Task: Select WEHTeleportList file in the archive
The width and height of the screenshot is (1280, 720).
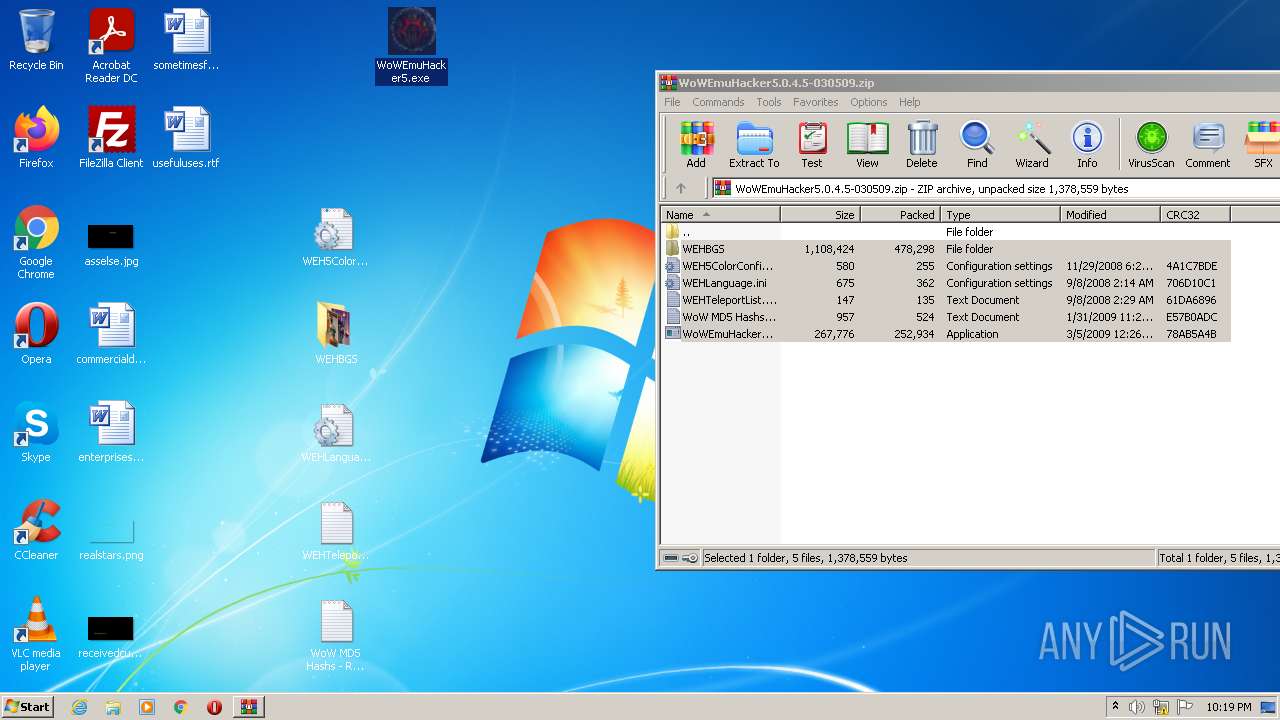Action: click(946, 300)
